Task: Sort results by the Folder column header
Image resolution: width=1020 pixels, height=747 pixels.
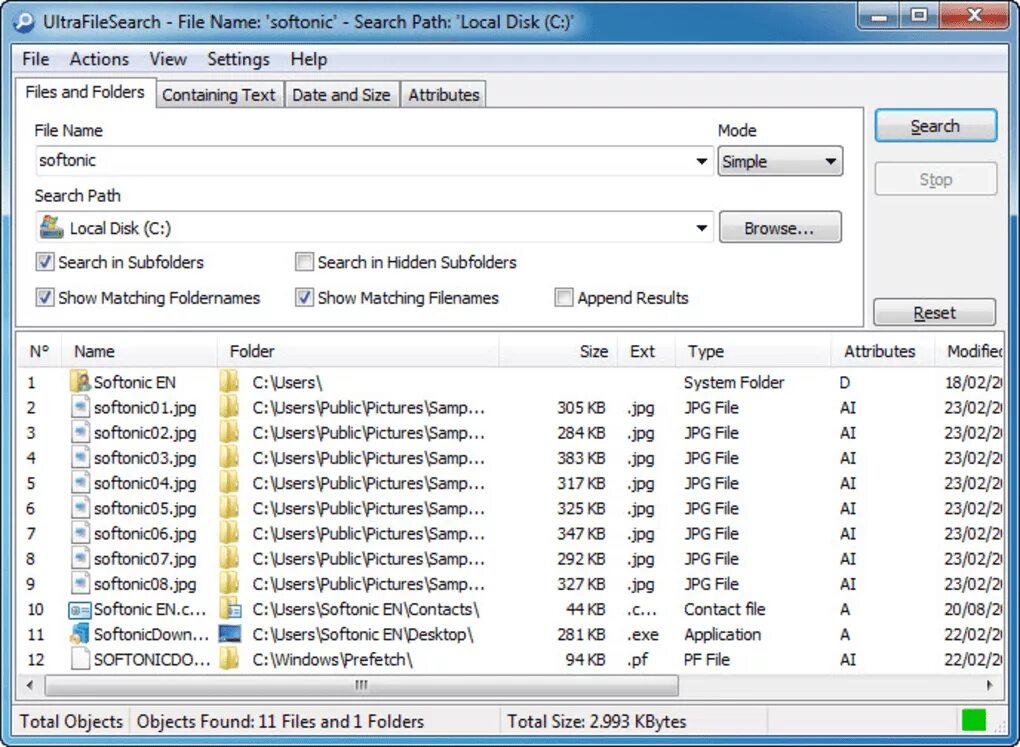Action: [x=358, y=351]
